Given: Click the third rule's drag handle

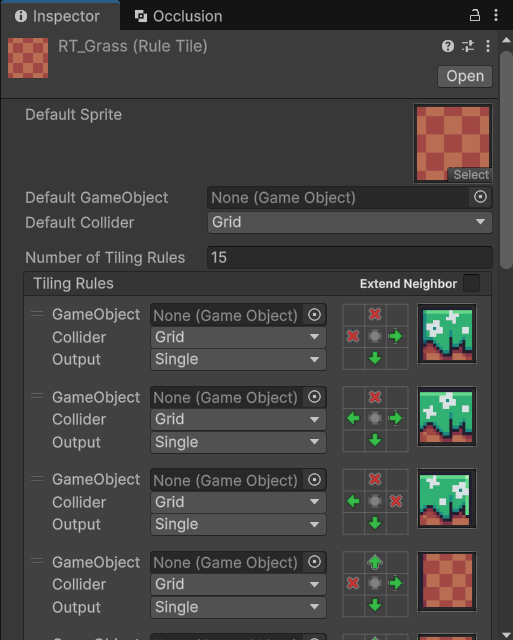Looking at the screenshot, I should coord(37,479).
